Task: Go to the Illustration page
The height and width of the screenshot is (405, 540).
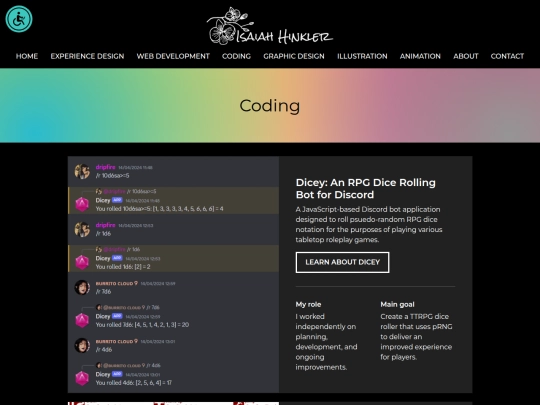Action: pyautogui.click(x=362, y=56)
